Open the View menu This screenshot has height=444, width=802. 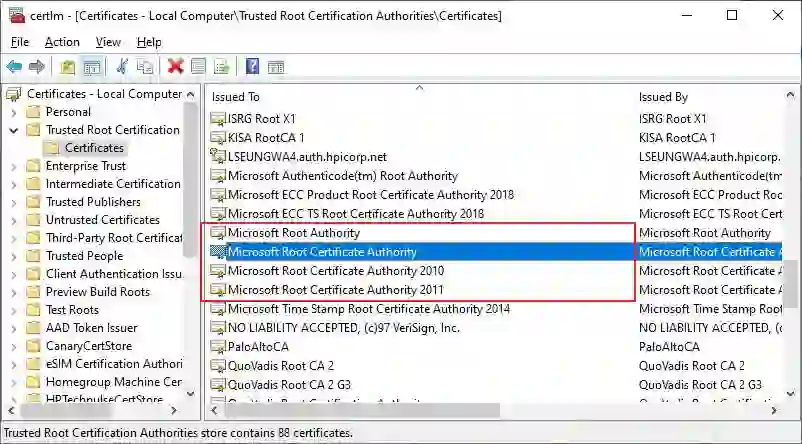108,42
